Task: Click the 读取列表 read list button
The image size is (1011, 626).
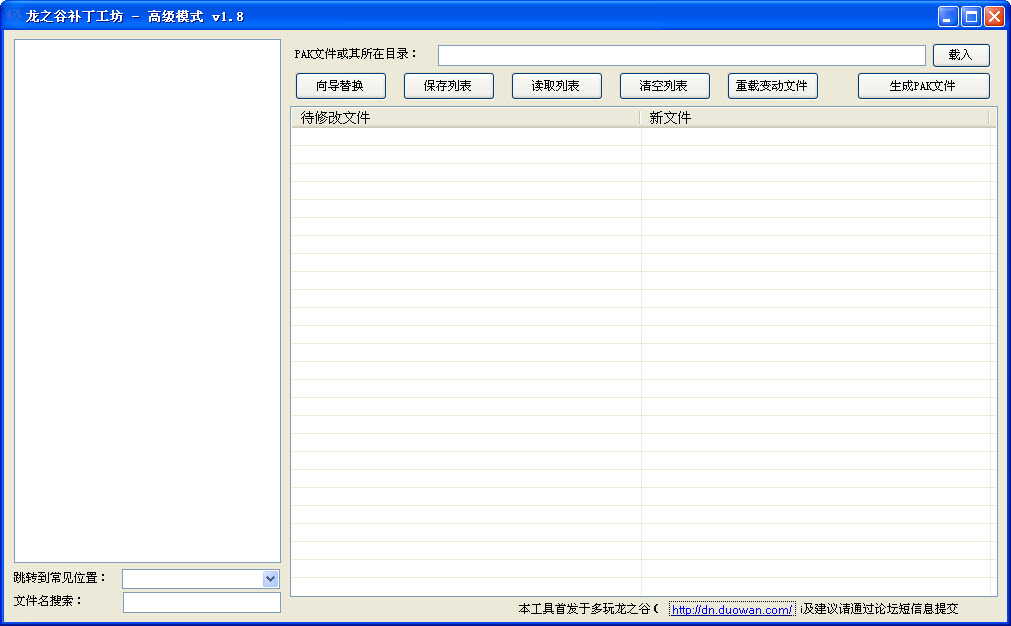Action: tap(556, 86)
